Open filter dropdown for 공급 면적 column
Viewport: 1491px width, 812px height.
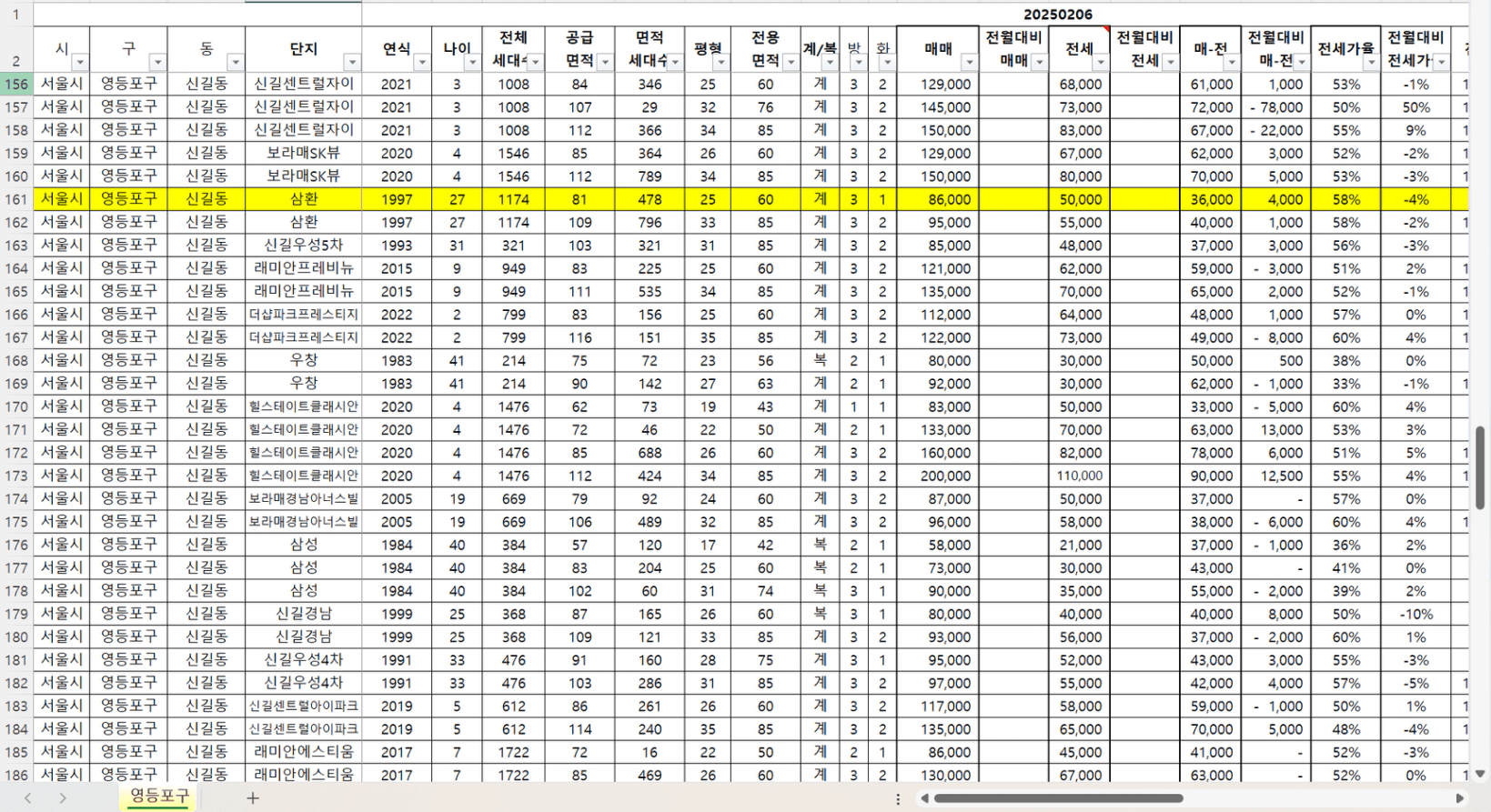coord(605,62)
